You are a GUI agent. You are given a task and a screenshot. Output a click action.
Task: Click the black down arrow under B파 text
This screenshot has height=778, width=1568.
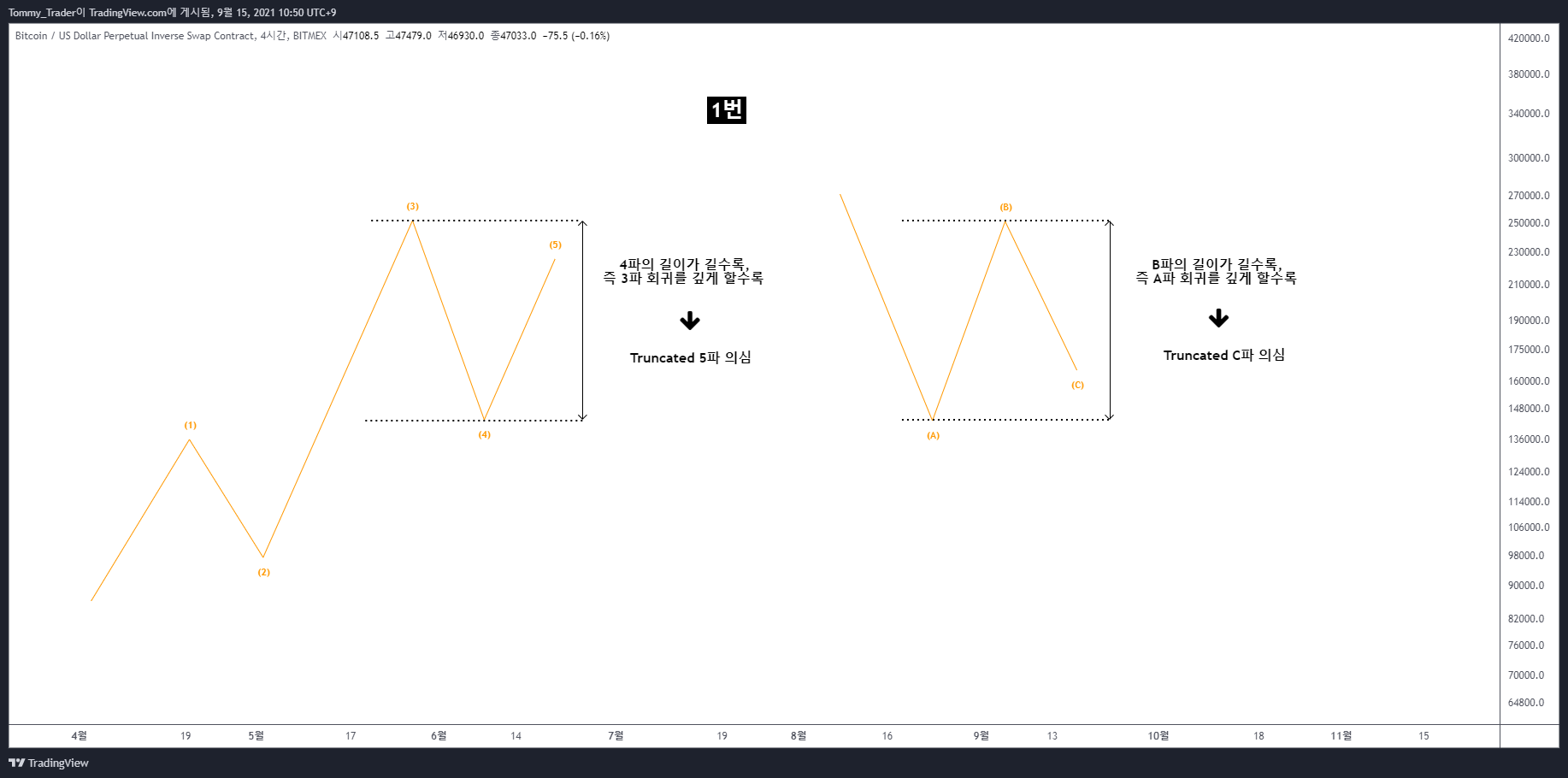point(1218,318)
